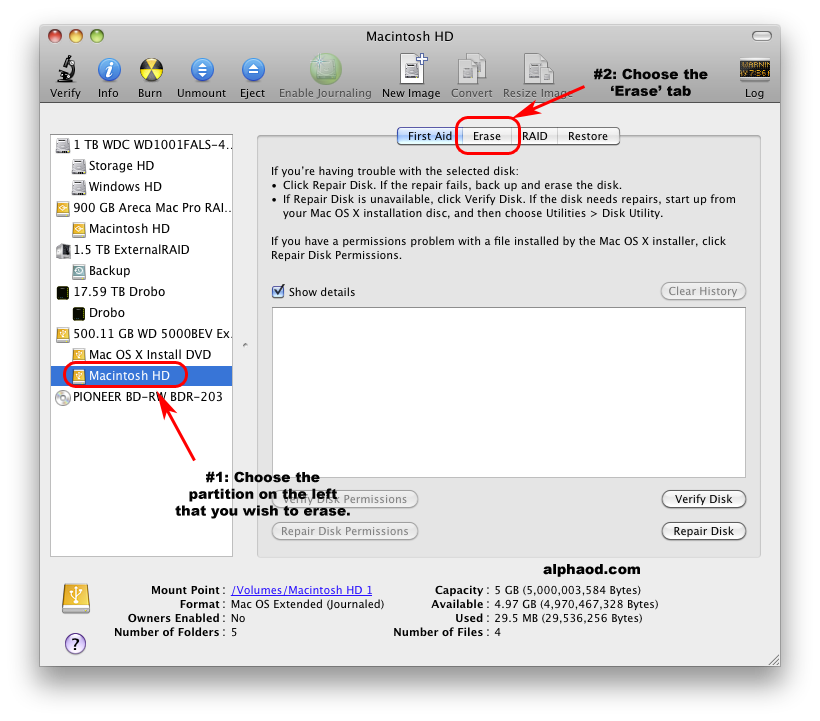Select the 1.5 TB ExternalRAID label

pos(131,250)
